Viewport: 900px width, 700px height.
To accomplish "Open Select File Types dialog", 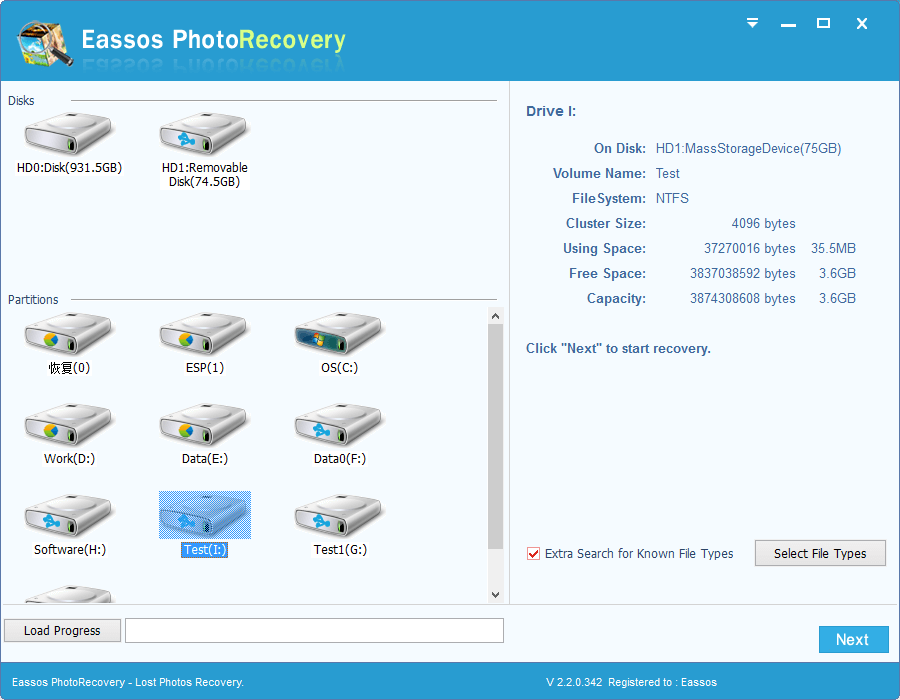I will pyautogui.click(x=820, y=553).
